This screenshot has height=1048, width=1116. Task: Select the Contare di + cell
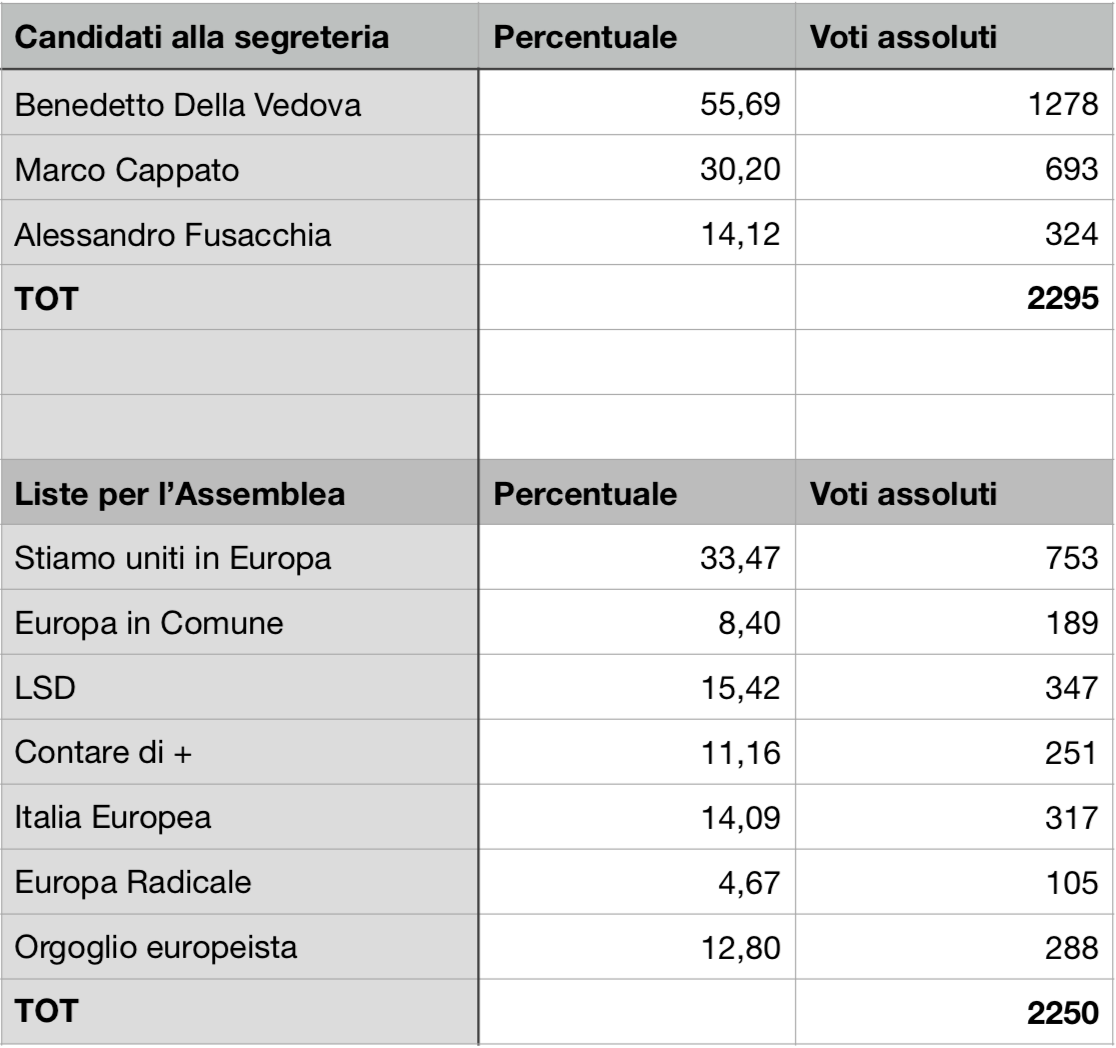tap(240, 752)
